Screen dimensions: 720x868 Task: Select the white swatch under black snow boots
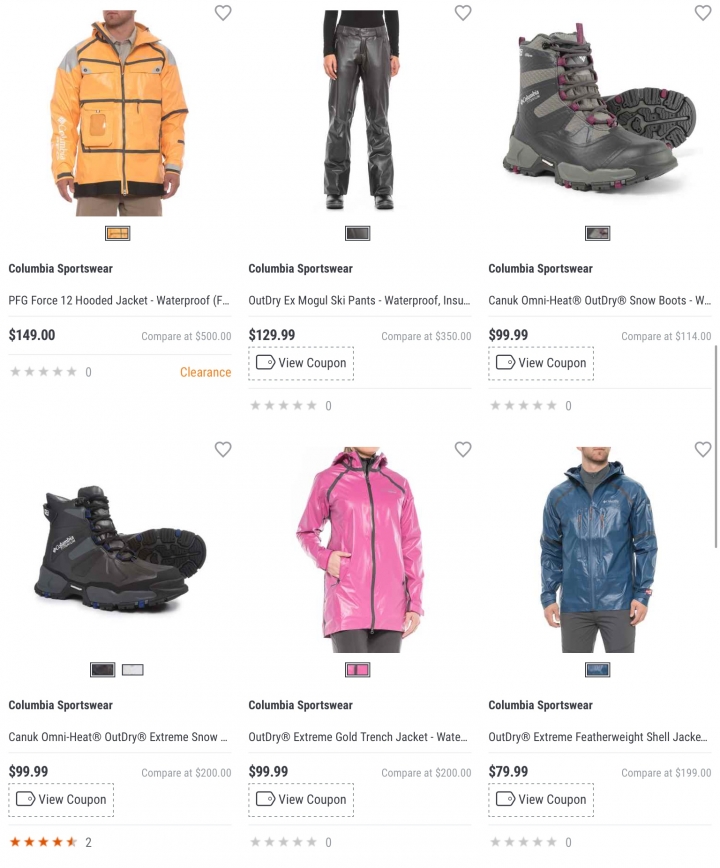132,670
